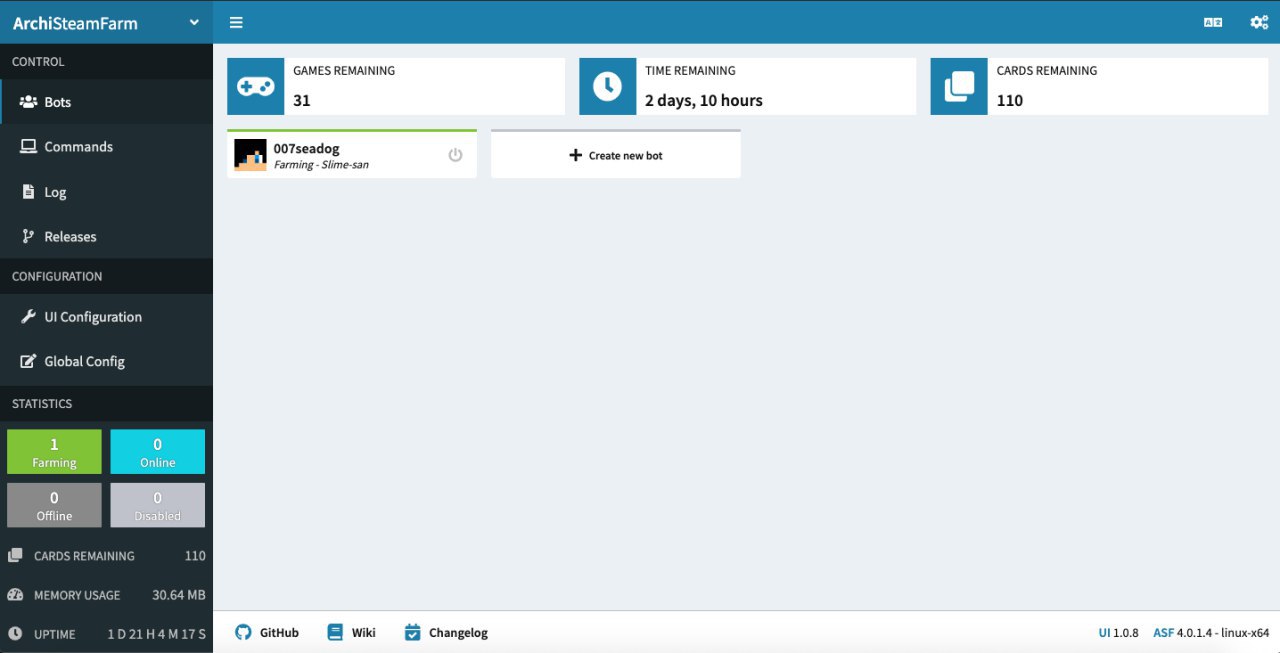This screenshot has width=1280, height=653.
Task: Click the Wiki book icon in the footer
Action: [x=334, y=632]
